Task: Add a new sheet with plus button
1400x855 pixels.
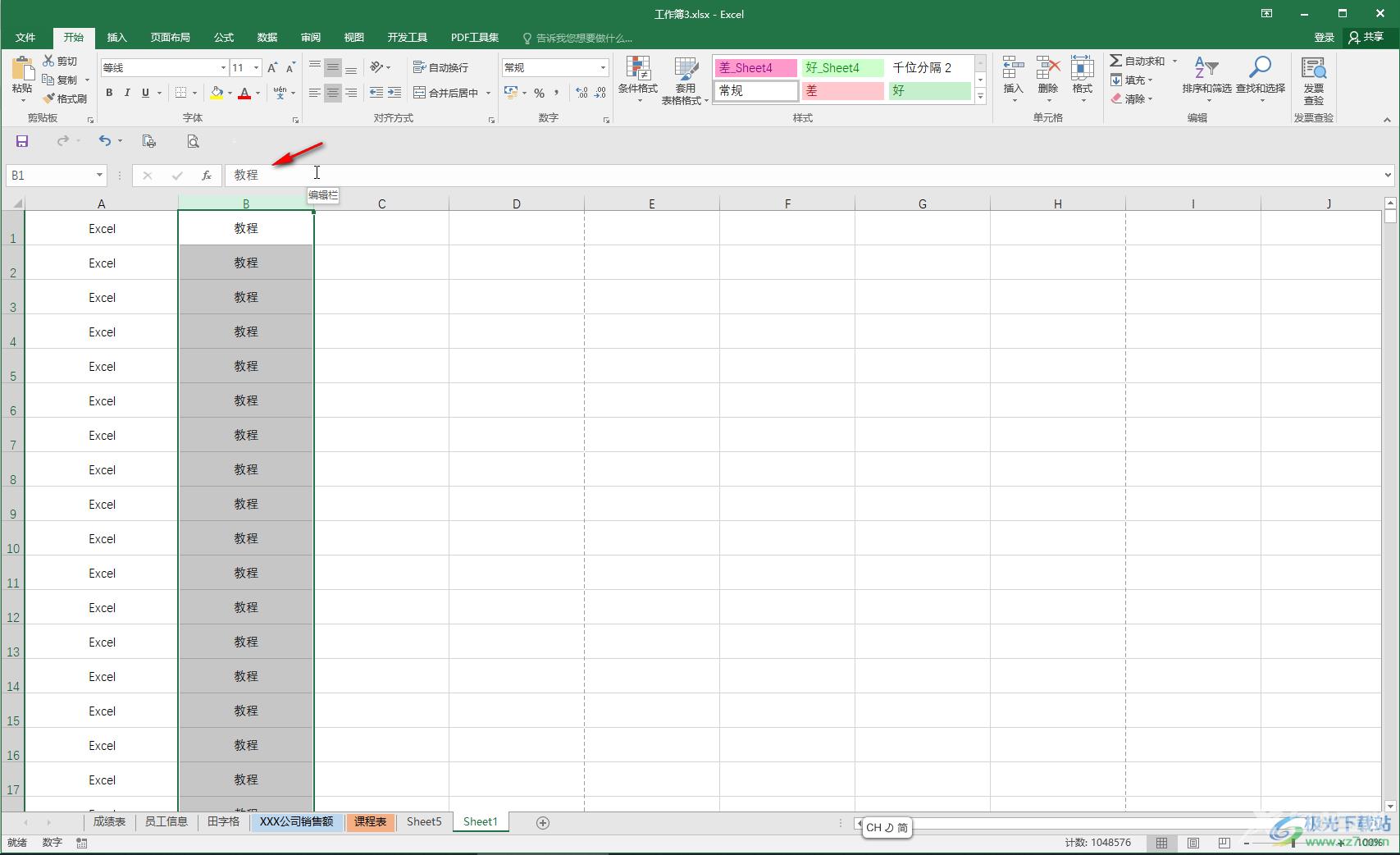Action: tap(542, 822)
